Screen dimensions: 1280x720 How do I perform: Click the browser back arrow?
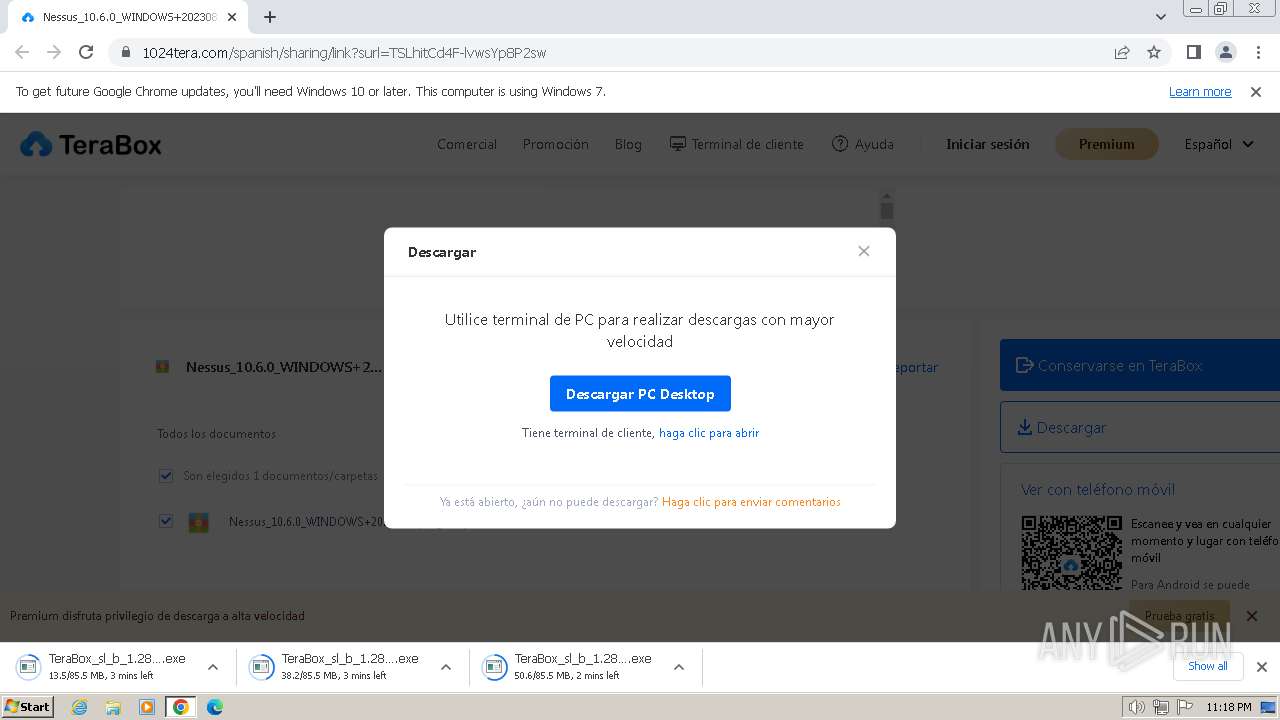click(x=22, y=52)
